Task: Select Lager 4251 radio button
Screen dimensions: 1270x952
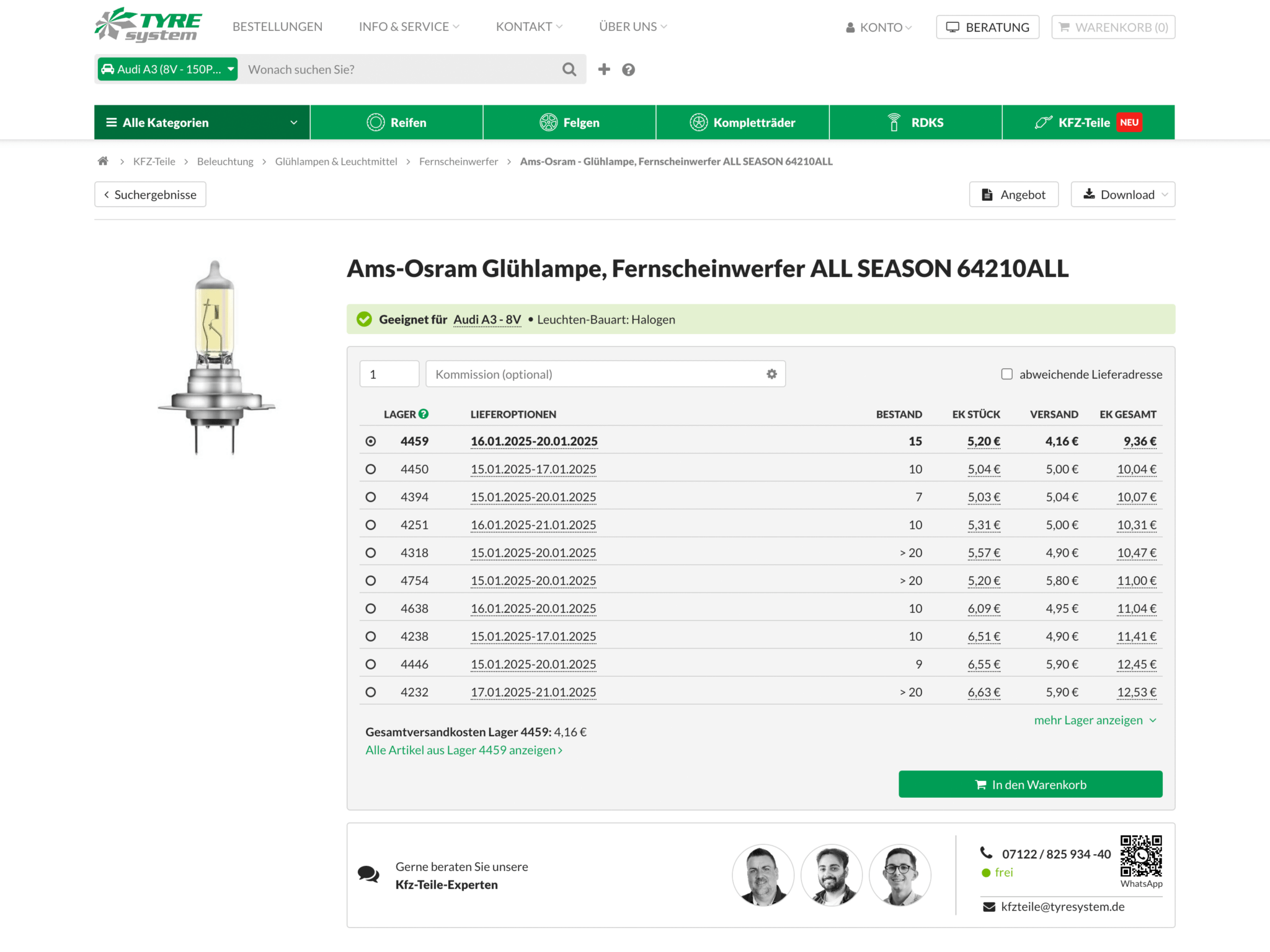Action: pyautogui.click(x=371, y=525)
